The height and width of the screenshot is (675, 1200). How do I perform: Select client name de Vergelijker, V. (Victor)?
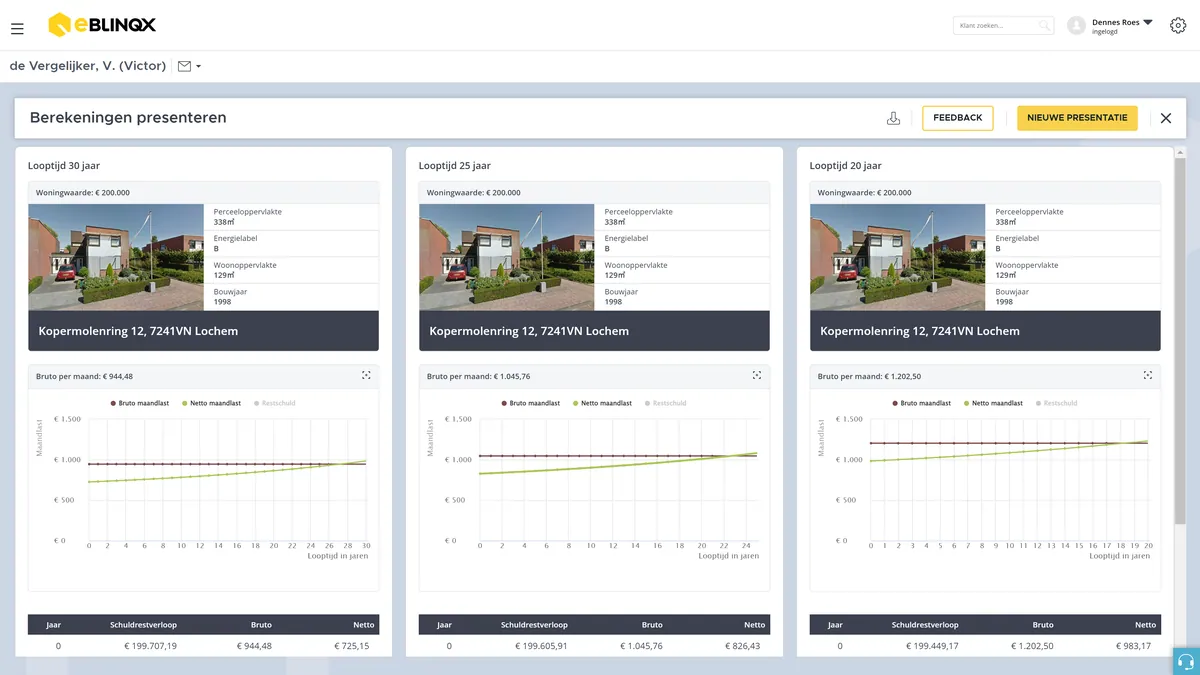click(x=88, y=66)
